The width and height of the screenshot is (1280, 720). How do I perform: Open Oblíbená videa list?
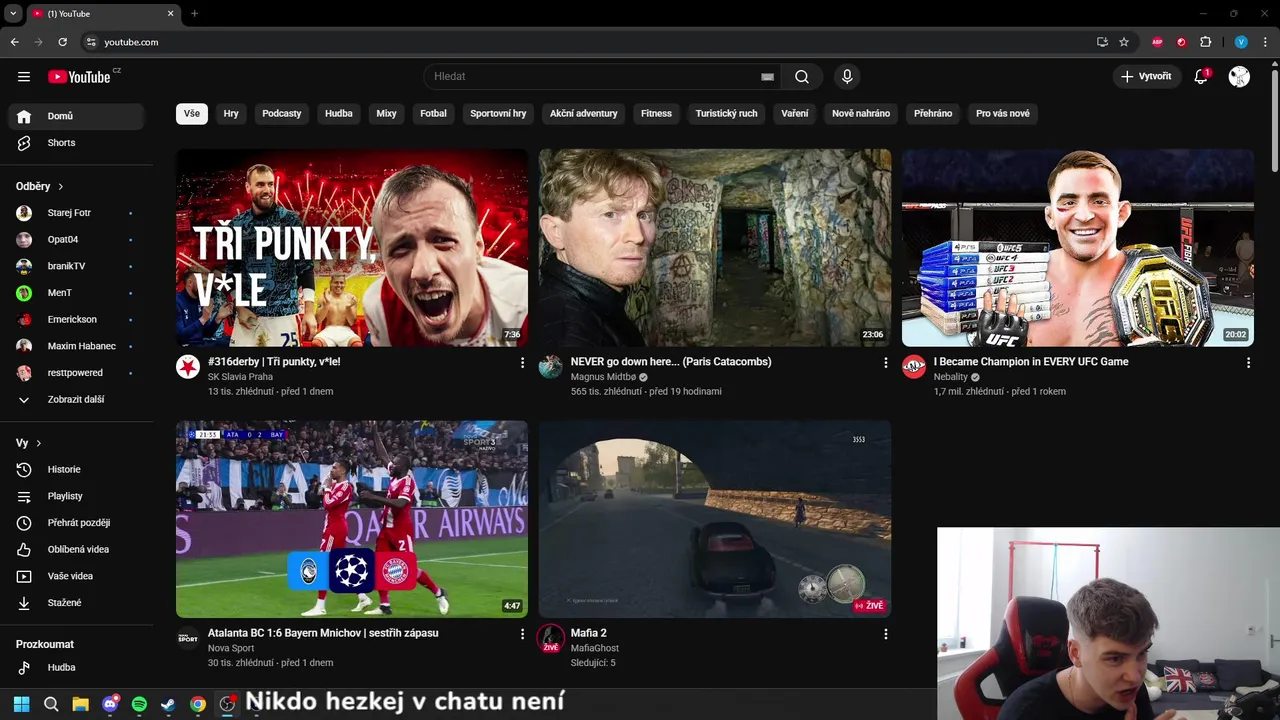click(x=76, y=549)
